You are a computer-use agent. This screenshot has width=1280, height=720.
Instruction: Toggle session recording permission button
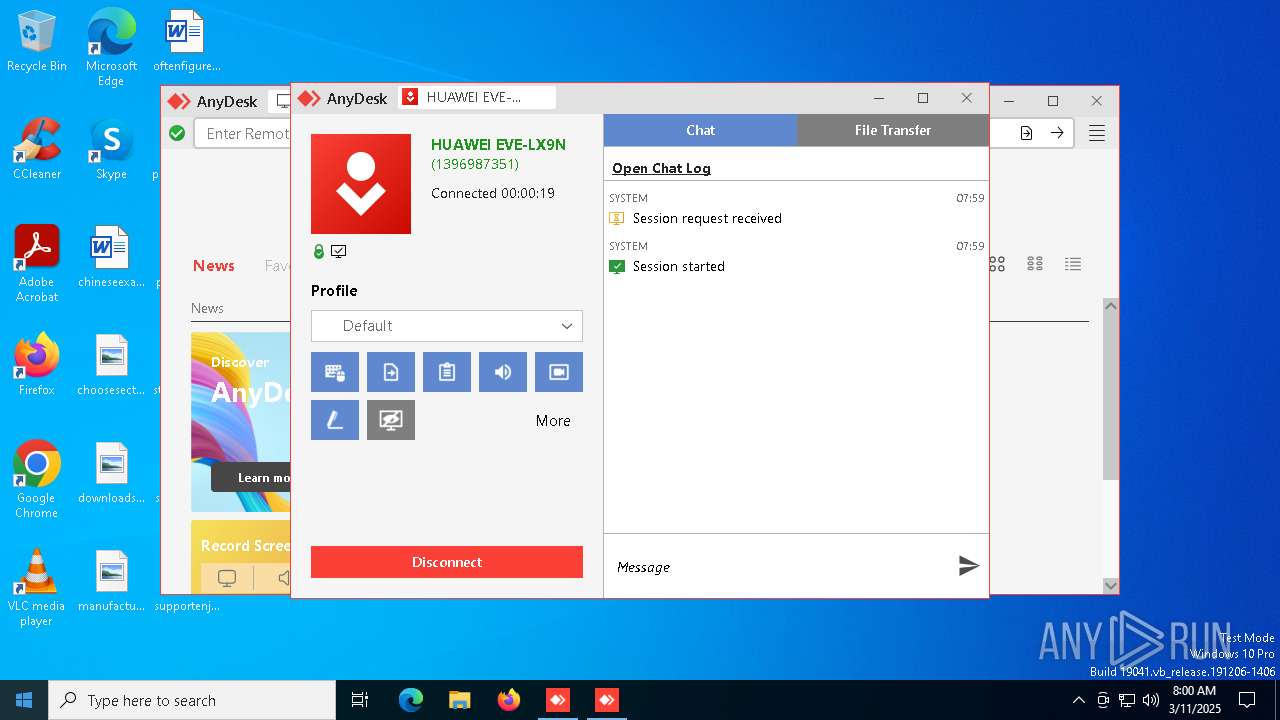[559, 372]
